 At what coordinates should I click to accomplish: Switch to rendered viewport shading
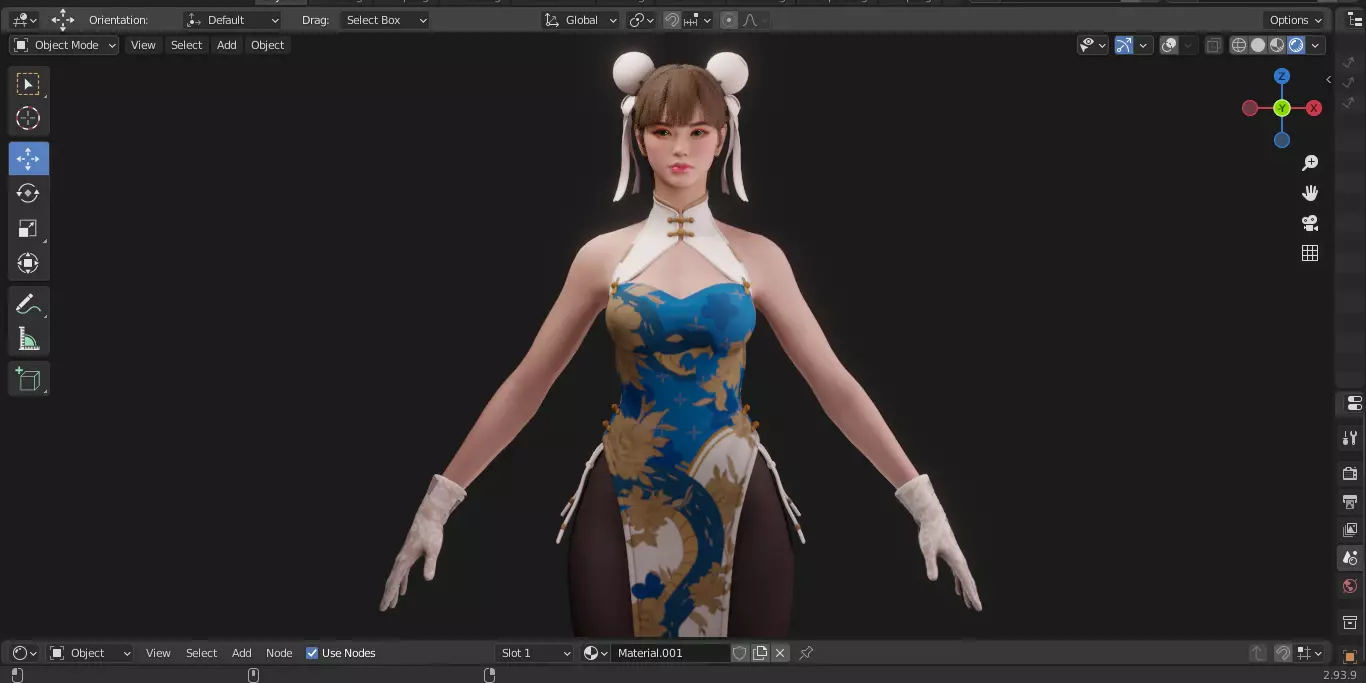pyautogui.click(x=1296, y=45)
